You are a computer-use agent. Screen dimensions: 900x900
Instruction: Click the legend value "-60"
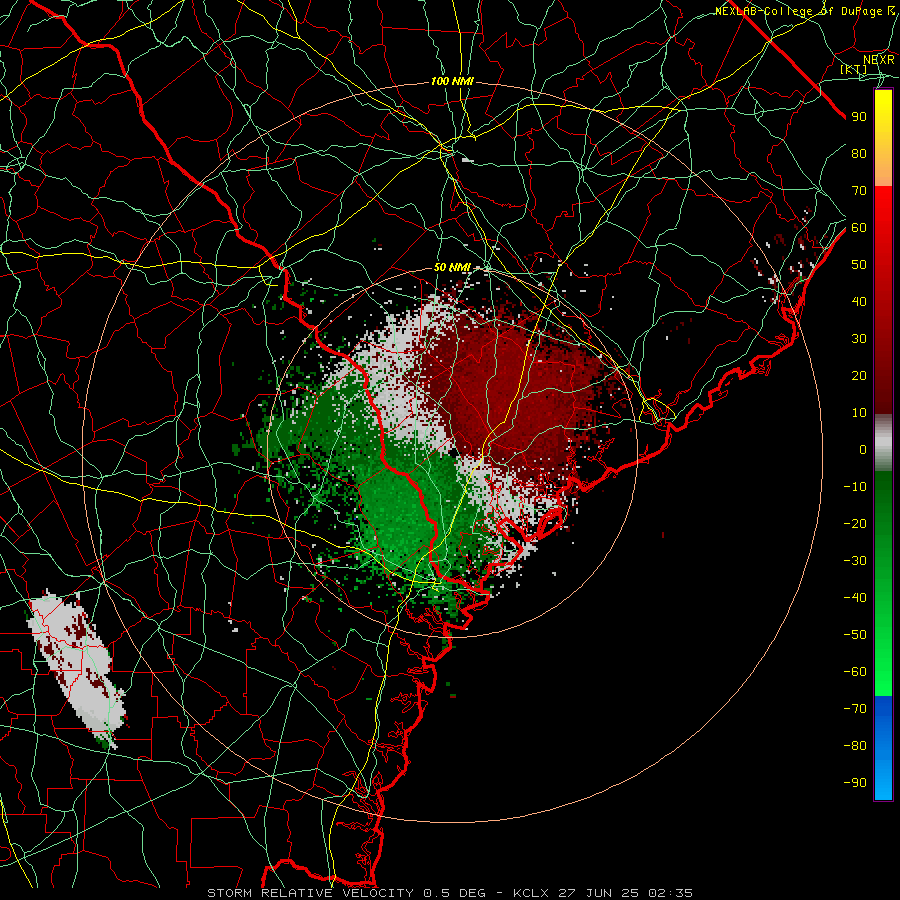855,672
